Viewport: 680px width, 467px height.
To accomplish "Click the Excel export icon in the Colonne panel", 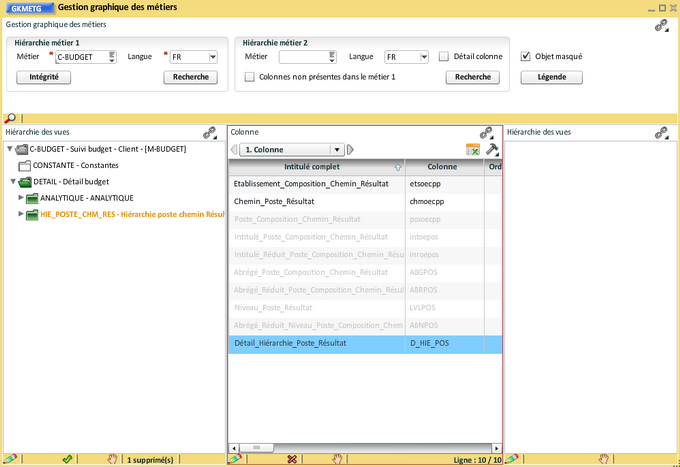I will tap(473, 149).
